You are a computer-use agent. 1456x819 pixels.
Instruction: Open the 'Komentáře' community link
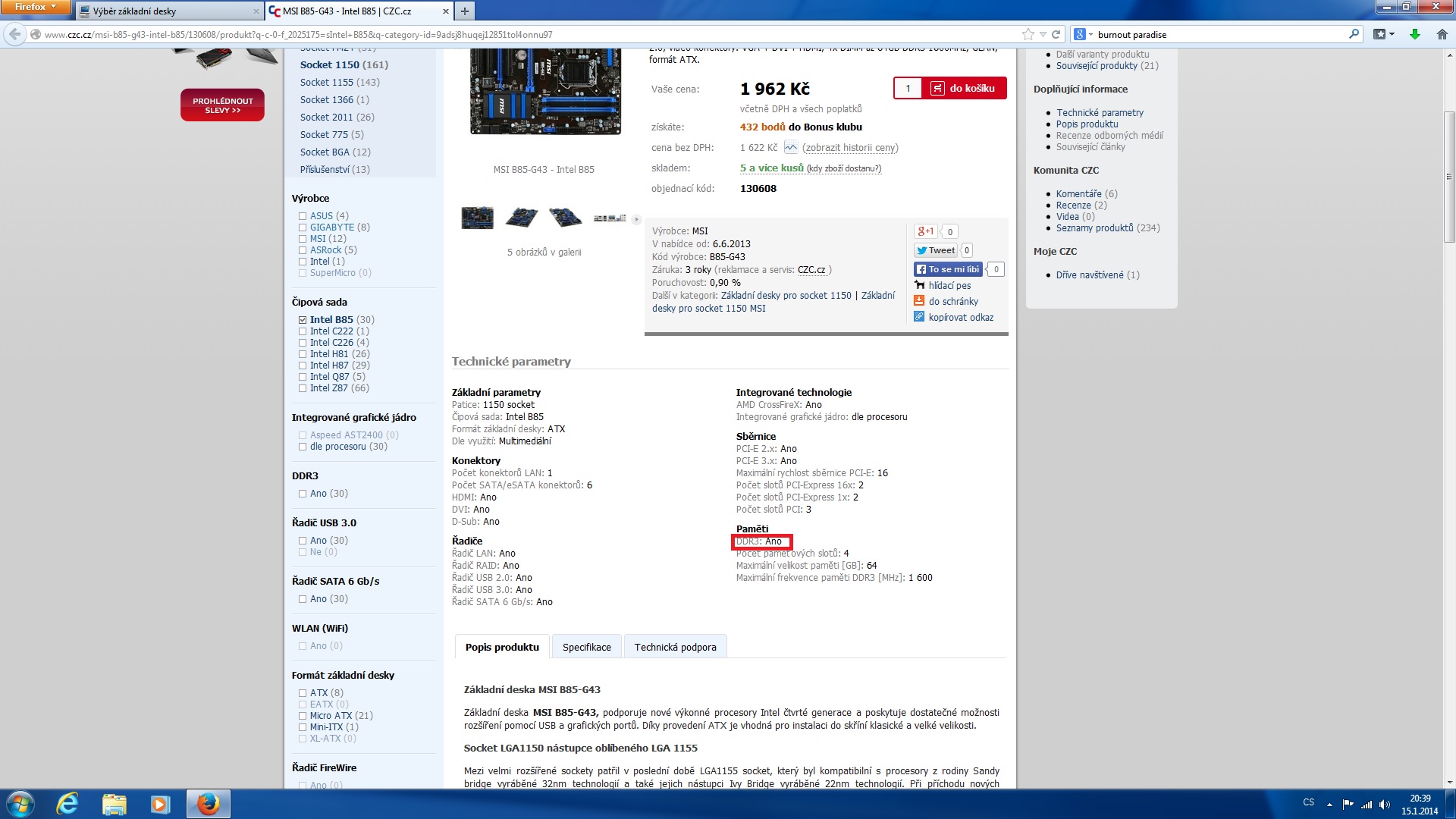[x=1078, y=193]
